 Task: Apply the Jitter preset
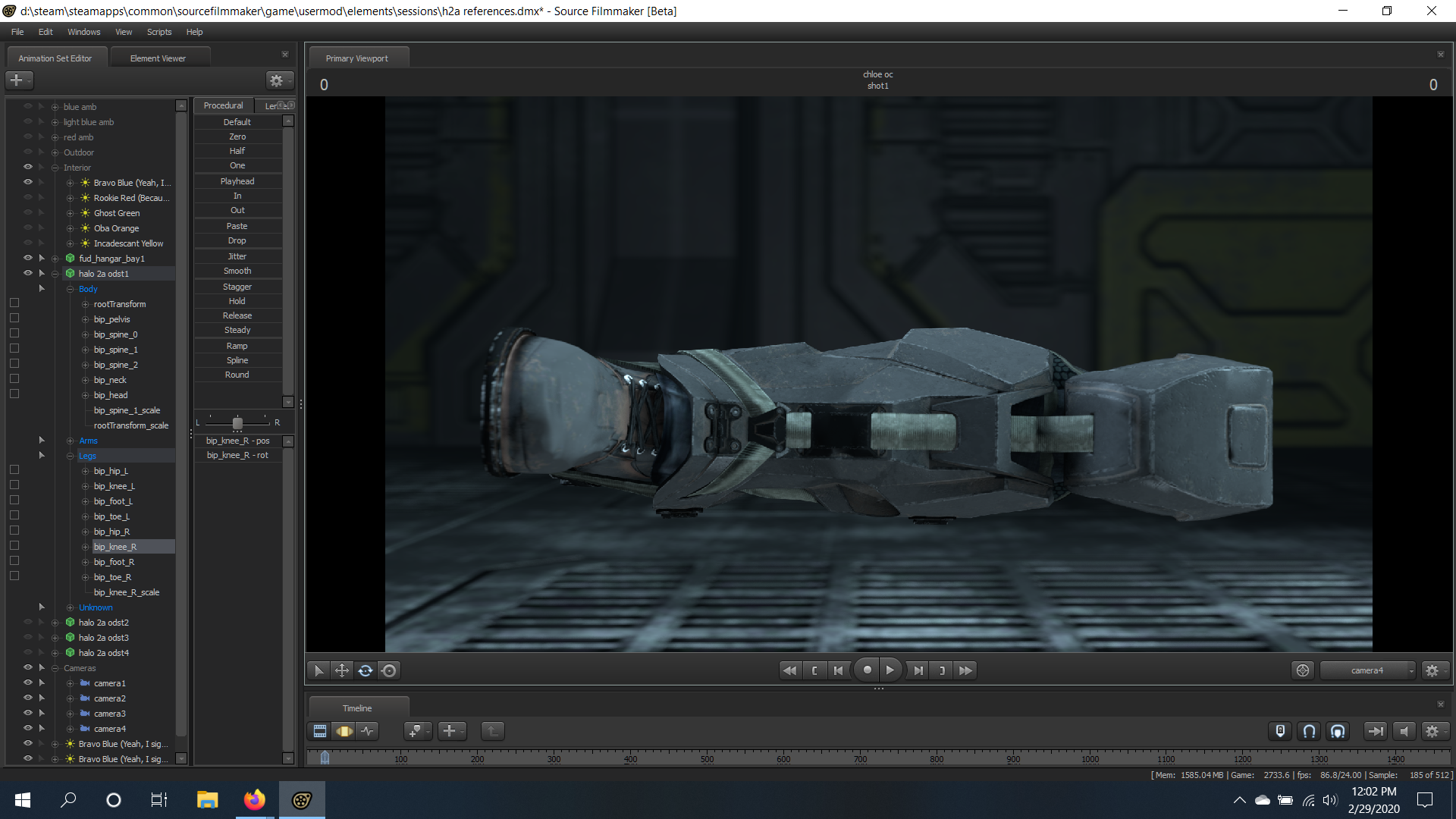[237, 256]
